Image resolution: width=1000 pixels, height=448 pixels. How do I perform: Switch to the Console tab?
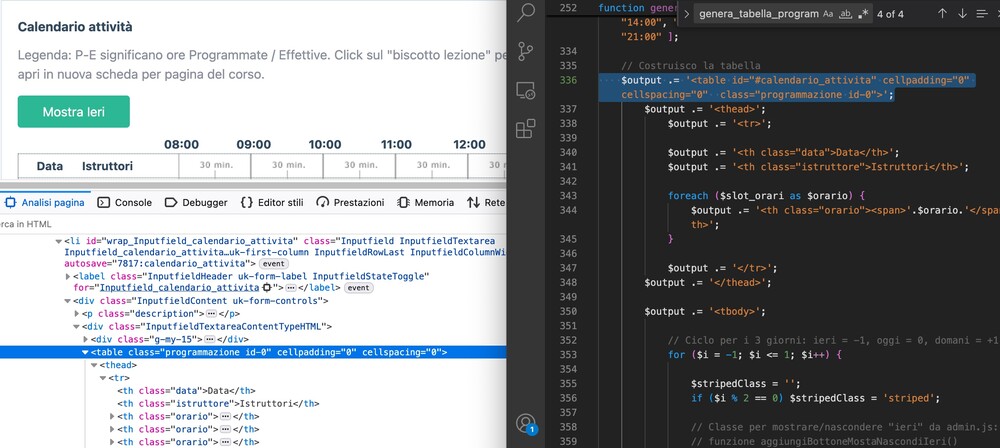click(x=125, y=202)
